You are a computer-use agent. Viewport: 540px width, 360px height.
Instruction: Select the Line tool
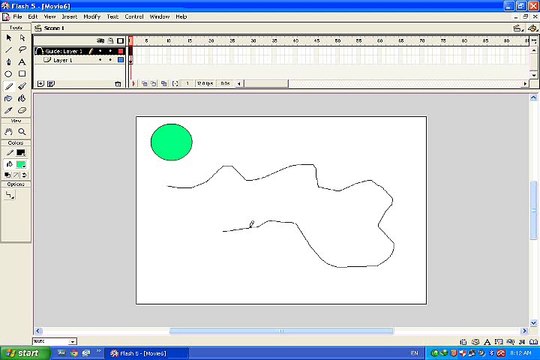[x=9, y=50]
